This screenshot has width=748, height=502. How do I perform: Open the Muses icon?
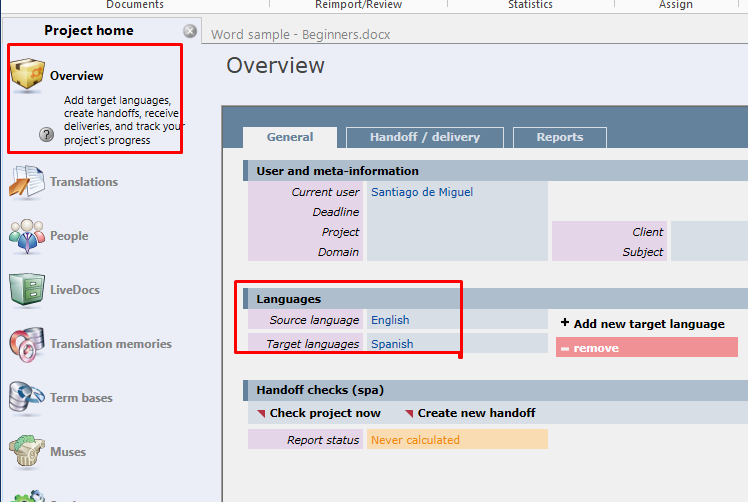[x=27, y=452]
